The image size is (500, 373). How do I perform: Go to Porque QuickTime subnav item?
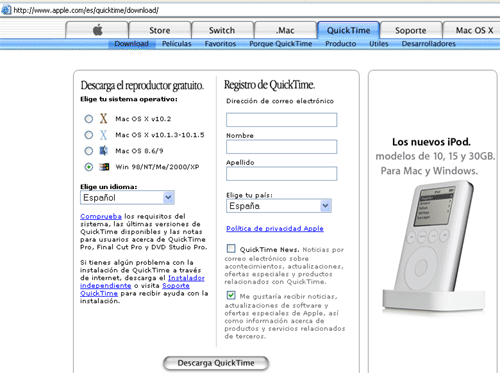click(x=281, y=44)
